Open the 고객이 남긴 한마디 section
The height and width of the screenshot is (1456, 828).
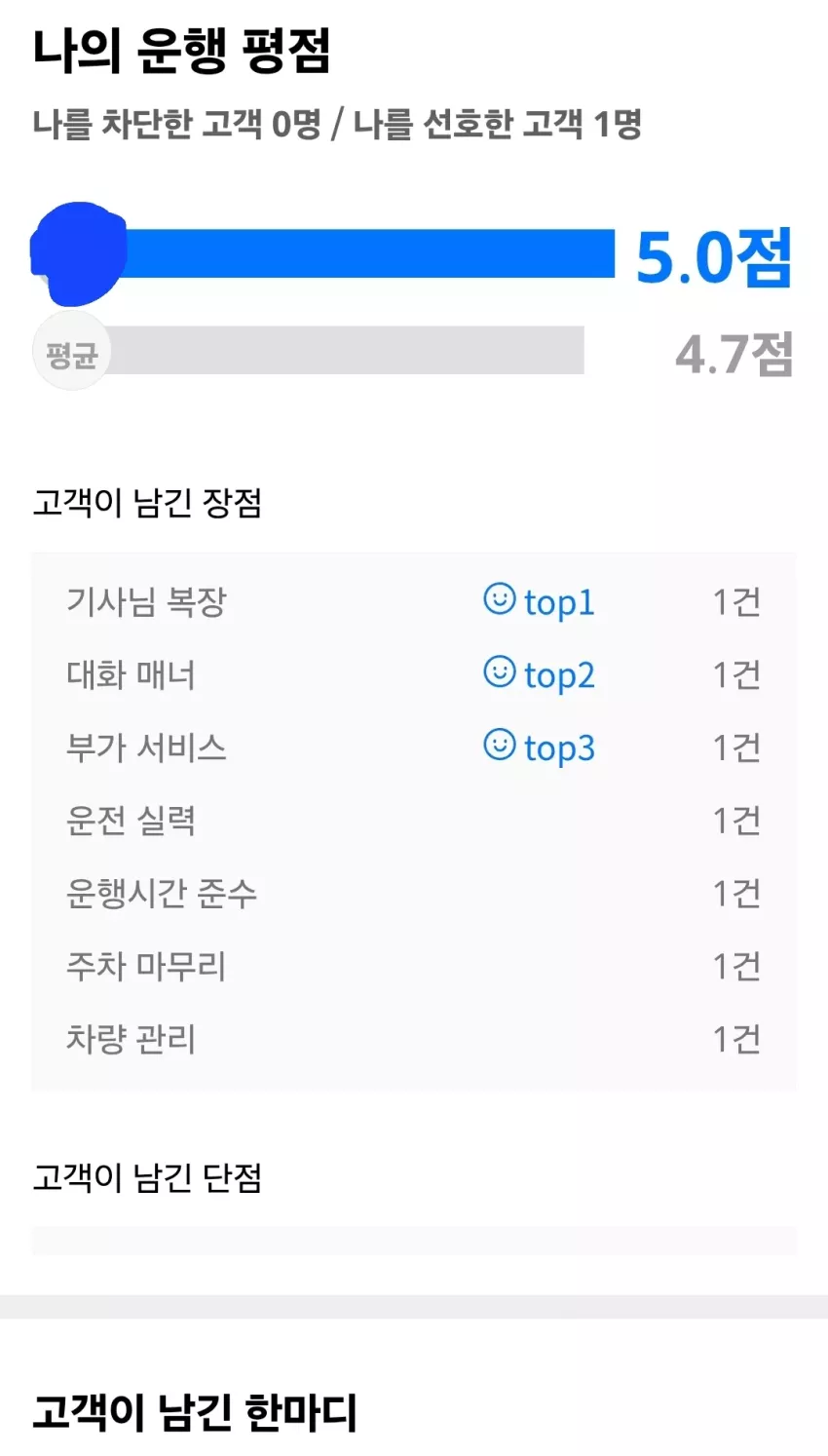[x=195, y=1412]
